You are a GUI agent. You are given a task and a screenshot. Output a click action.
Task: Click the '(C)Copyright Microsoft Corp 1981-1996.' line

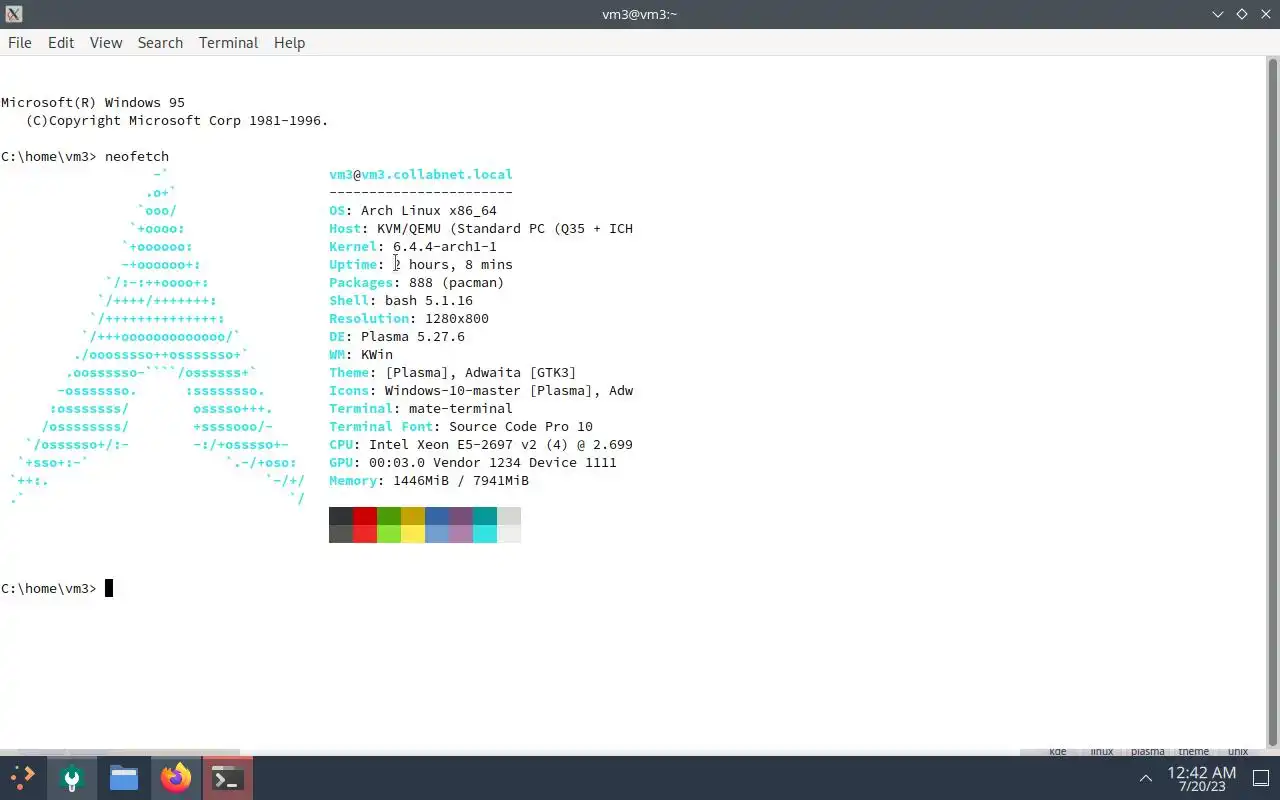click(x=177, y=120)
